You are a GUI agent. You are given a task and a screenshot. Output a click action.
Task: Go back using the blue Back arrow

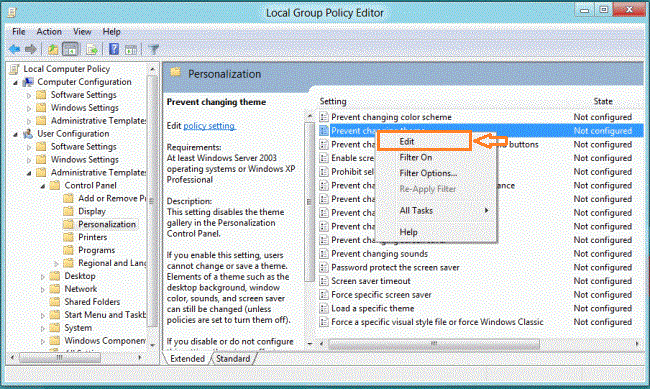point(15,49)
